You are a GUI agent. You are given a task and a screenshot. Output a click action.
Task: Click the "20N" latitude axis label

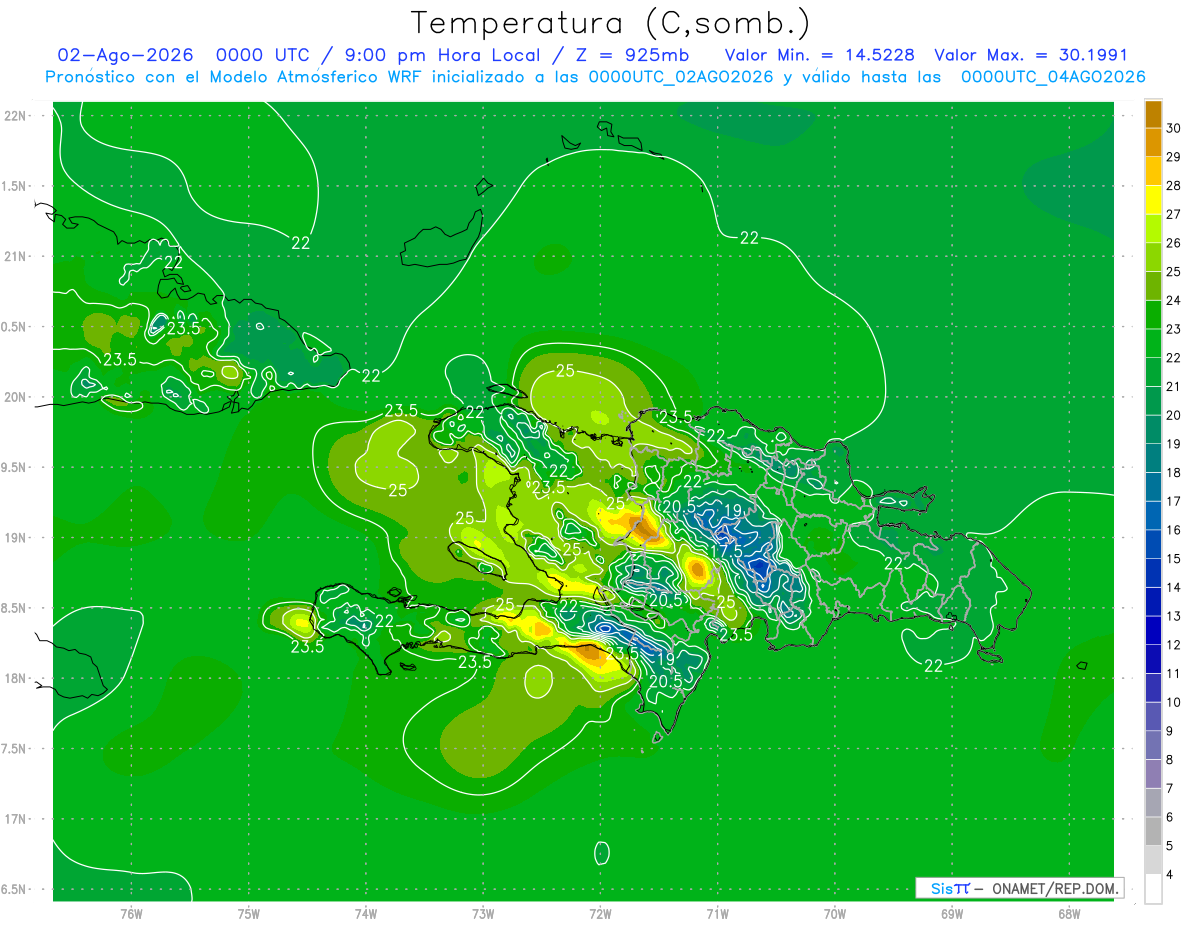pos(16,397)
